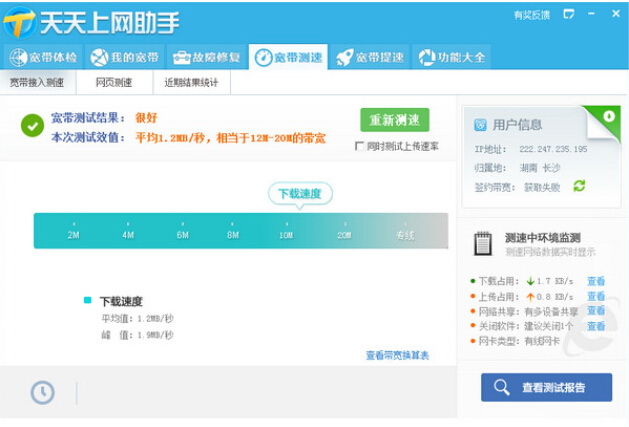This screenshot has height=427, width=629.
Task: Click the 天天上网助手 logo icon
Action: (19, 22)
